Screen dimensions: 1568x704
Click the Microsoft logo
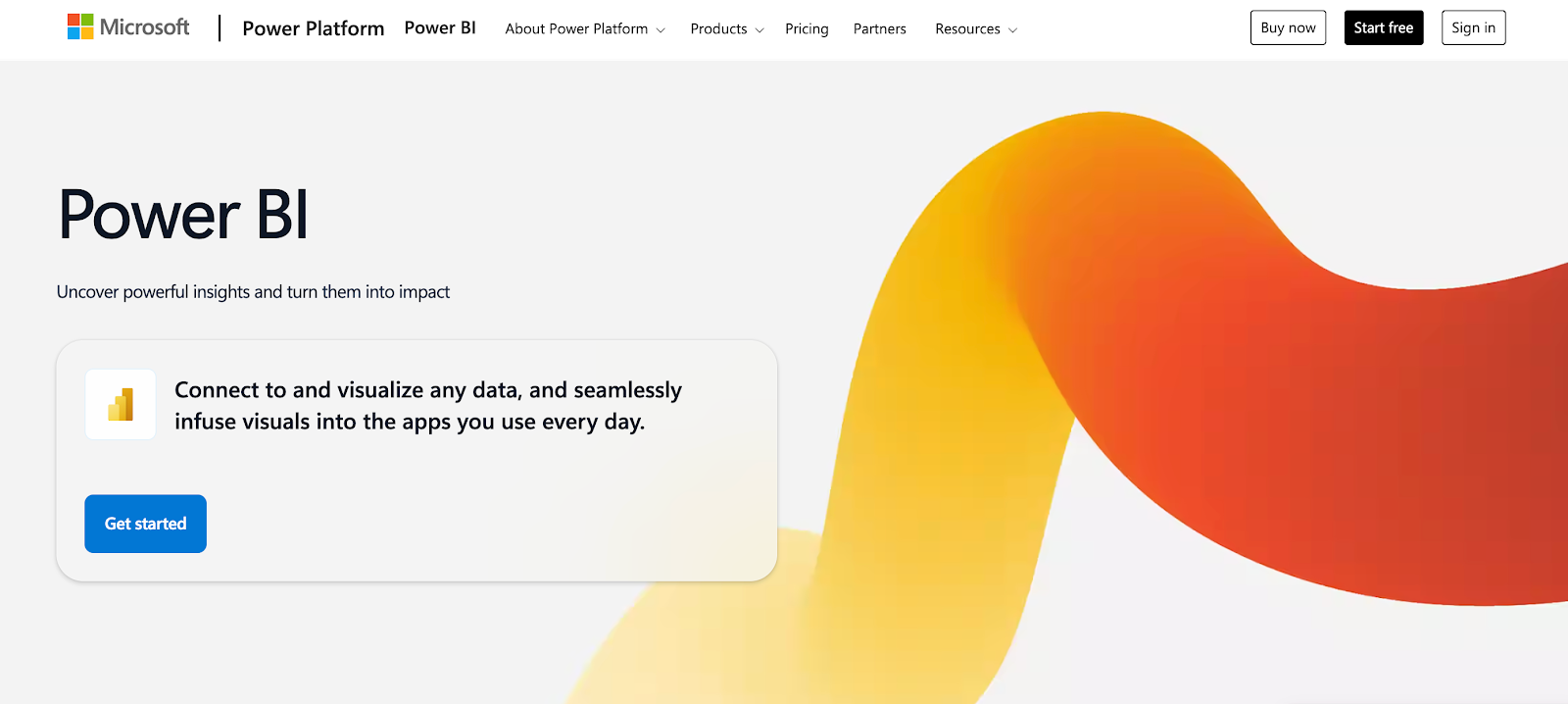click(x=128, y=27)
